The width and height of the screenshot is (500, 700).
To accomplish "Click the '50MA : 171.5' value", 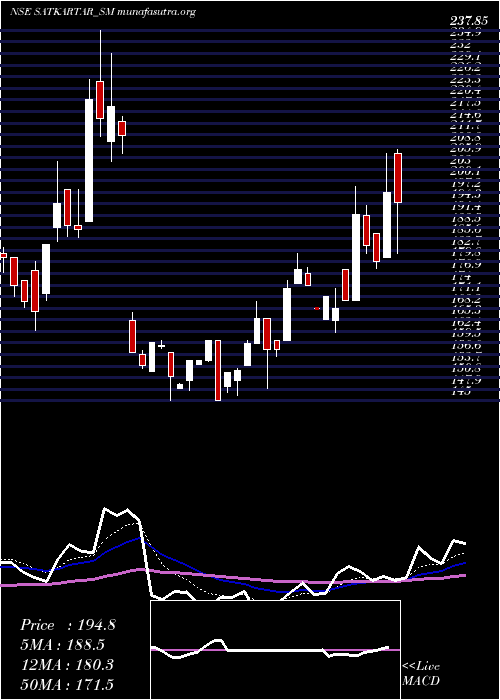I will click(67, 684).
